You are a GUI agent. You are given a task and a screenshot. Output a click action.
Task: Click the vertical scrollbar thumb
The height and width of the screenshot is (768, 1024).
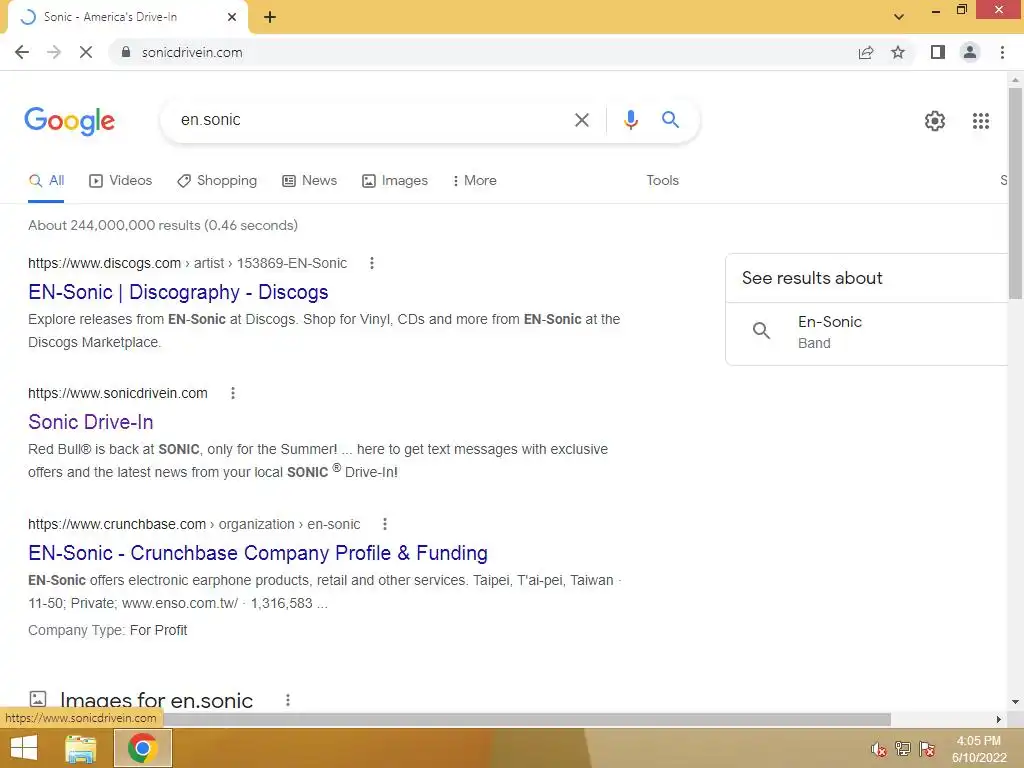1014,193
